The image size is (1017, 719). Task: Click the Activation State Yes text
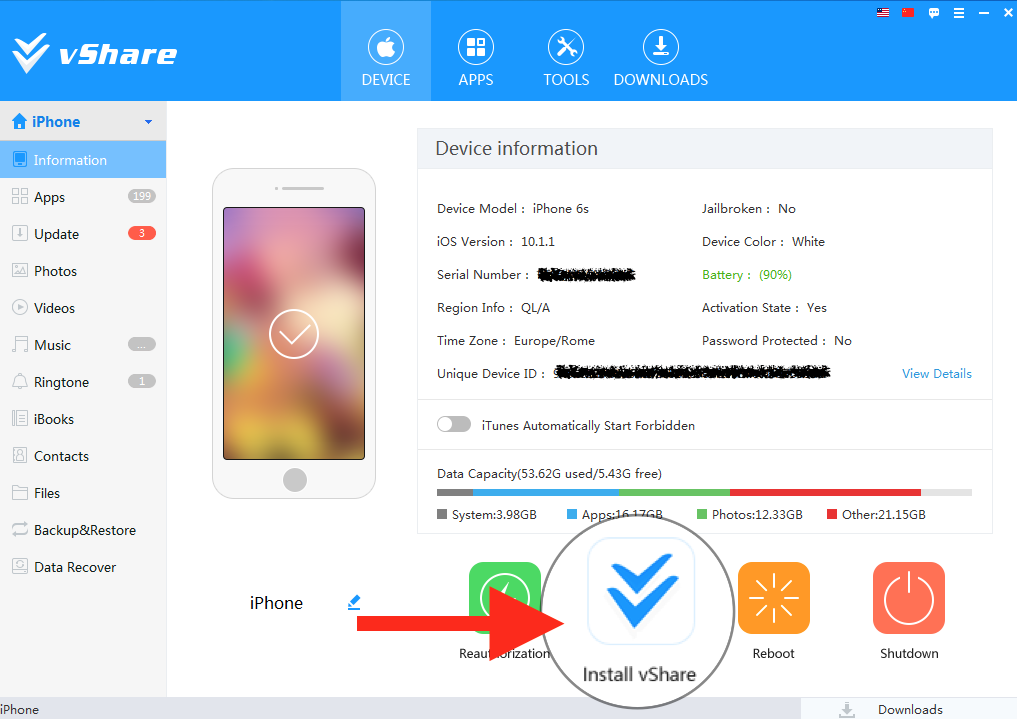point(764,308)
